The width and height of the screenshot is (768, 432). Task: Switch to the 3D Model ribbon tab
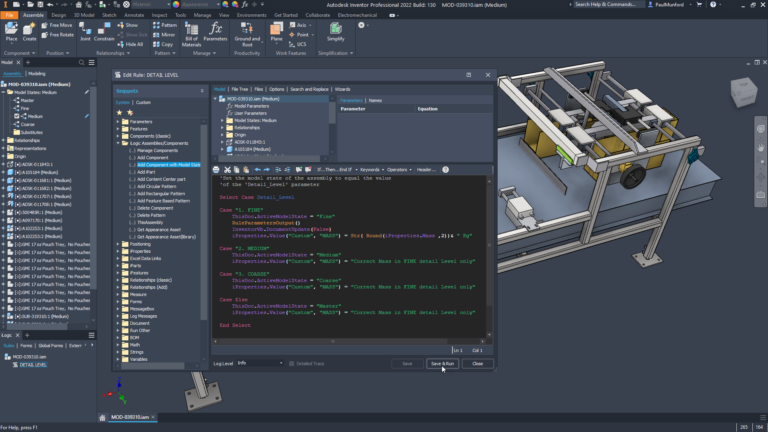84,15
